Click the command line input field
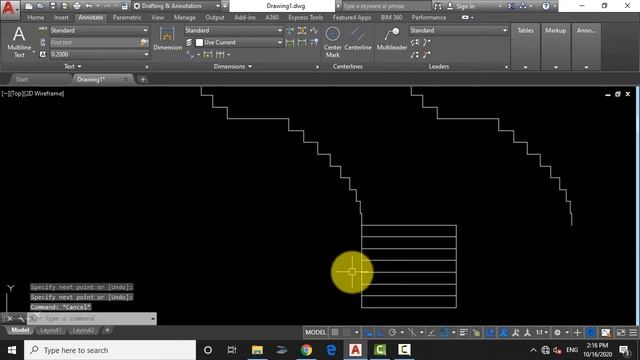Image resolution: width=640 pixels, height=360 pixels. (x=95, y=318)
